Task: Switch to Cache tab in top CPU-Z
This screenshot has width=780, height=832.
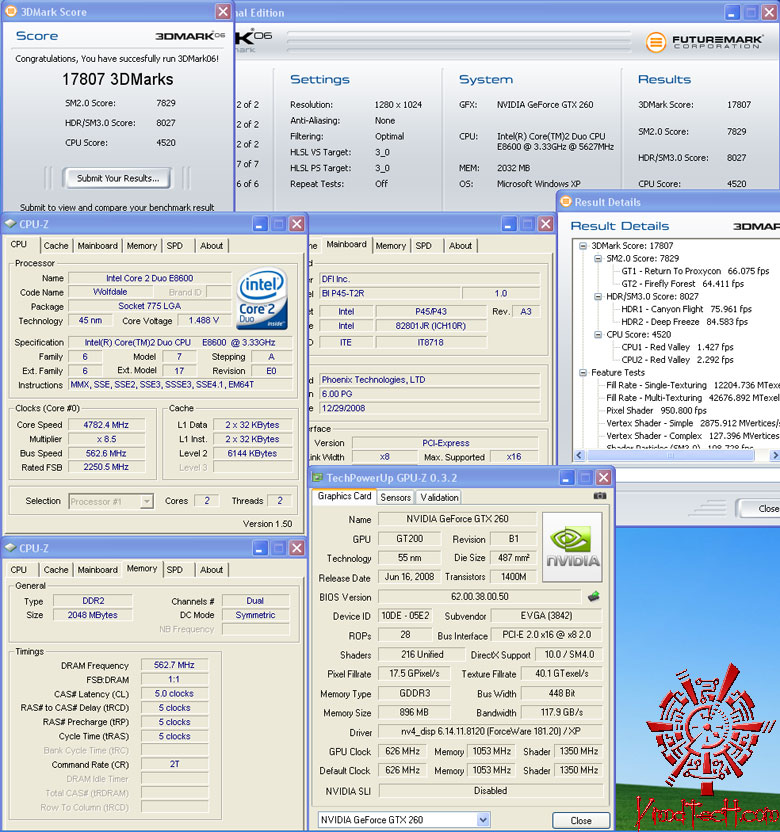Action: pyautogui.click(x=56, y=246)
